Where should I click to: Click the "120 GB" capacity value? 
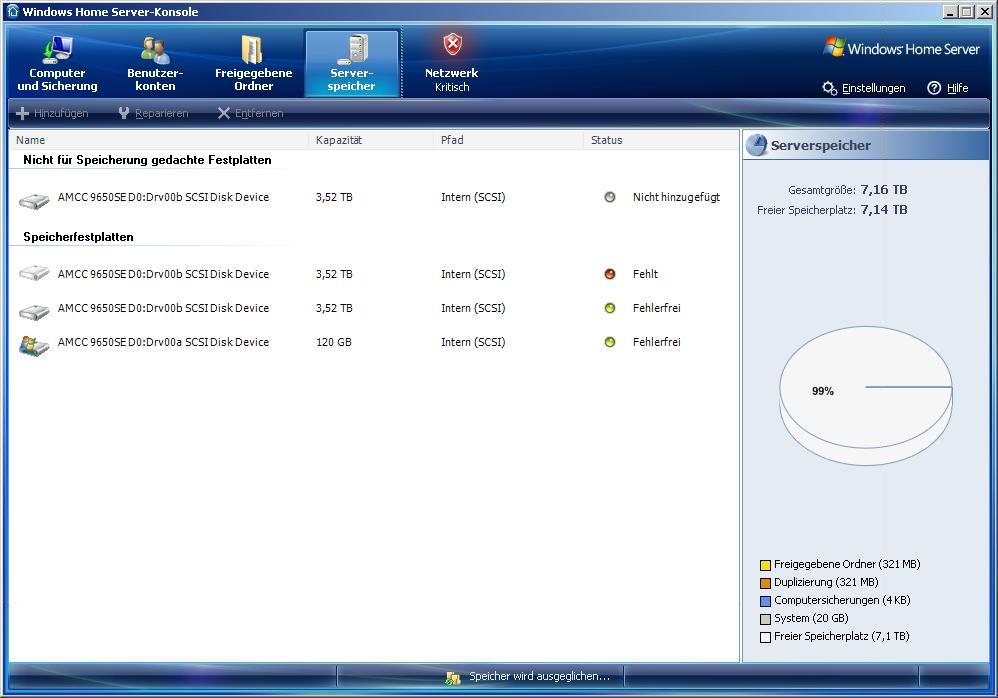(x=334, y=342)
